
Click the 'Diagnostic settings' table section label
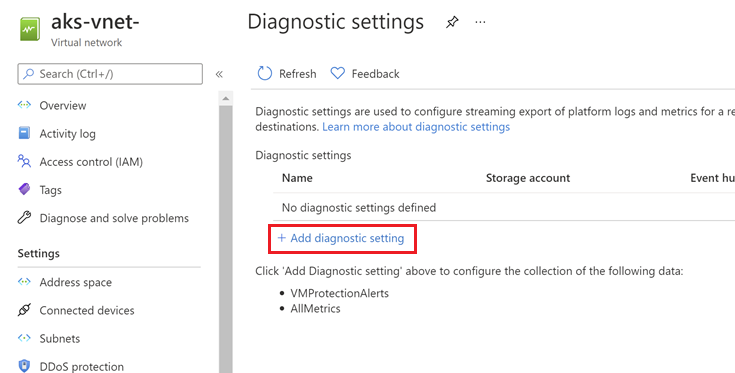click(303, 155)
